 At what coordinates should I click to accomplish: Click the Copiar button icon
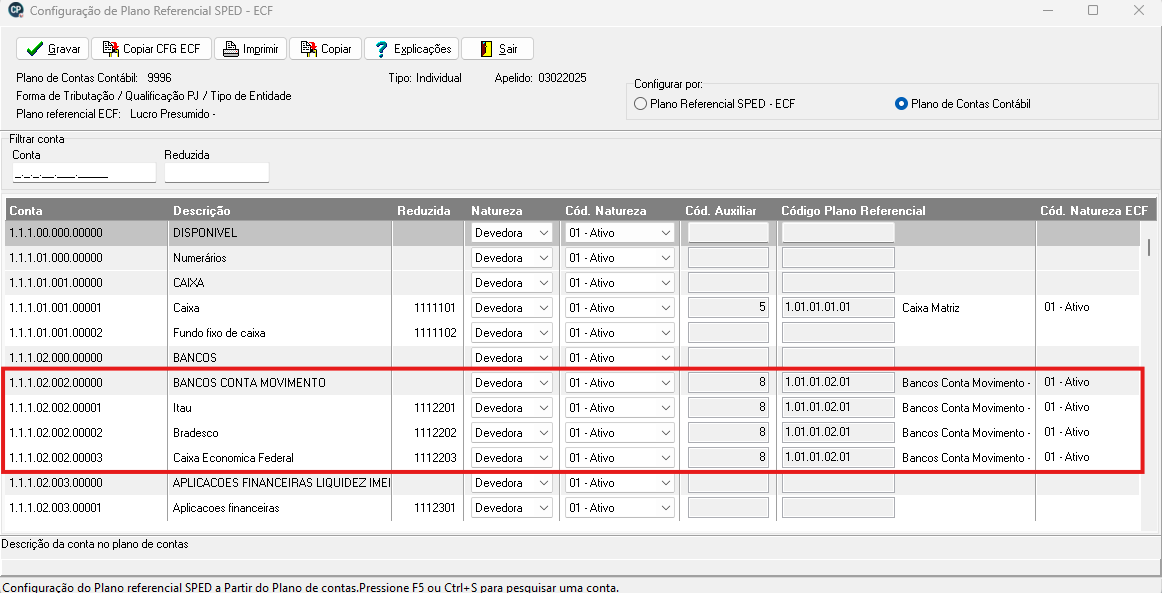coord(308,49)
